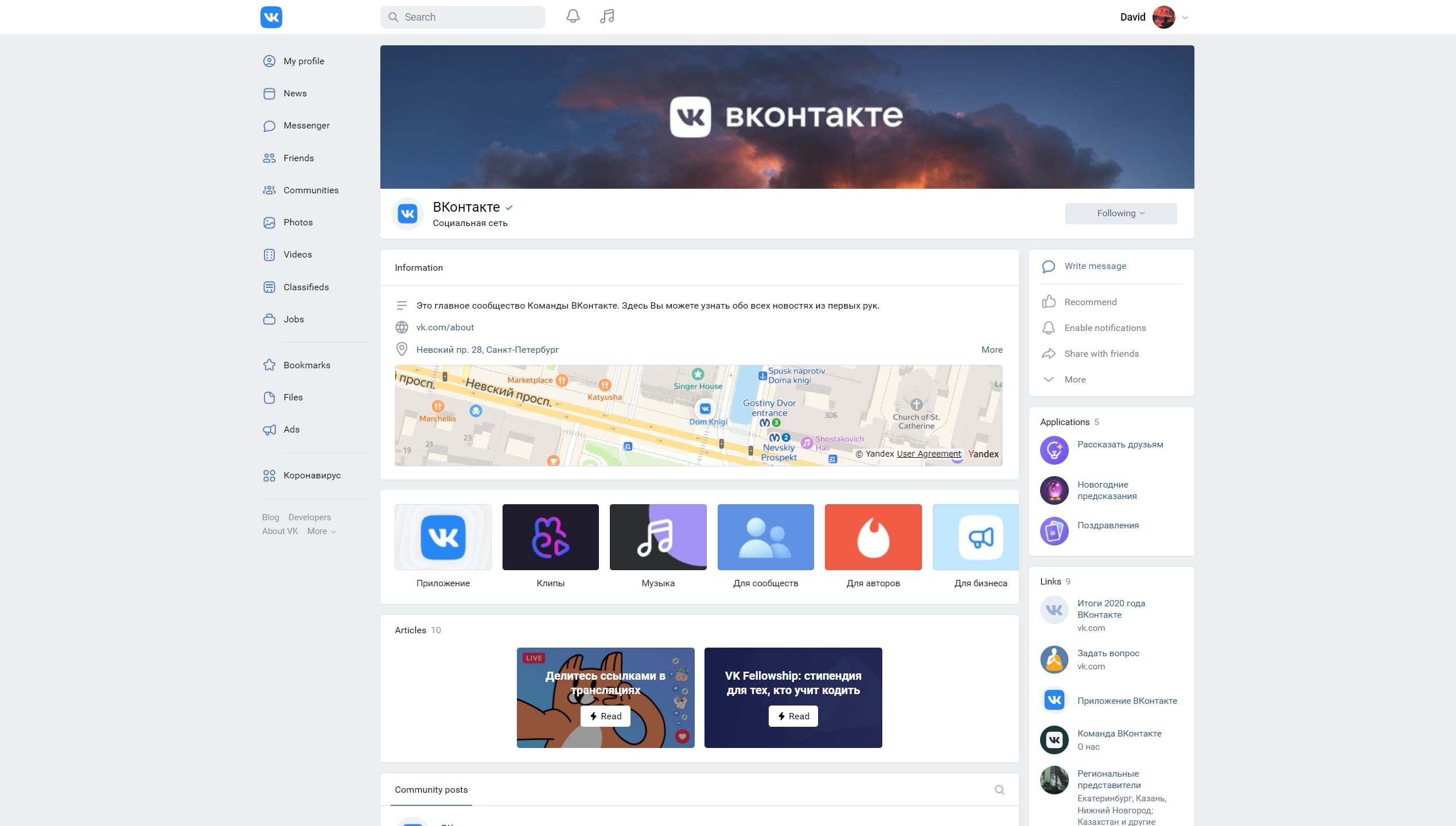Screen dimensions: 1456x826
Task: Open the Applications section header
Action: [x=1069, y=422]
